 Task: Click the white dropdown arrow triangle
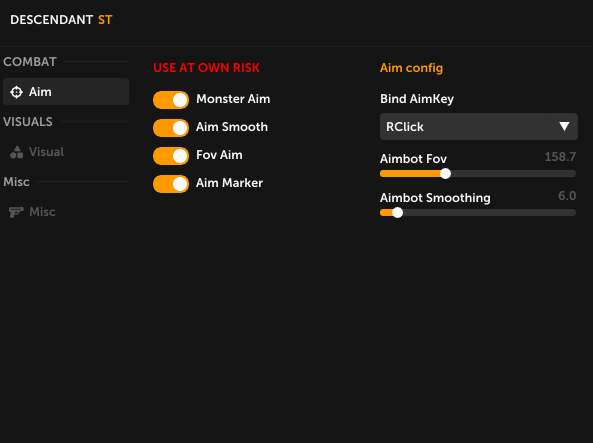click(564, 126)
